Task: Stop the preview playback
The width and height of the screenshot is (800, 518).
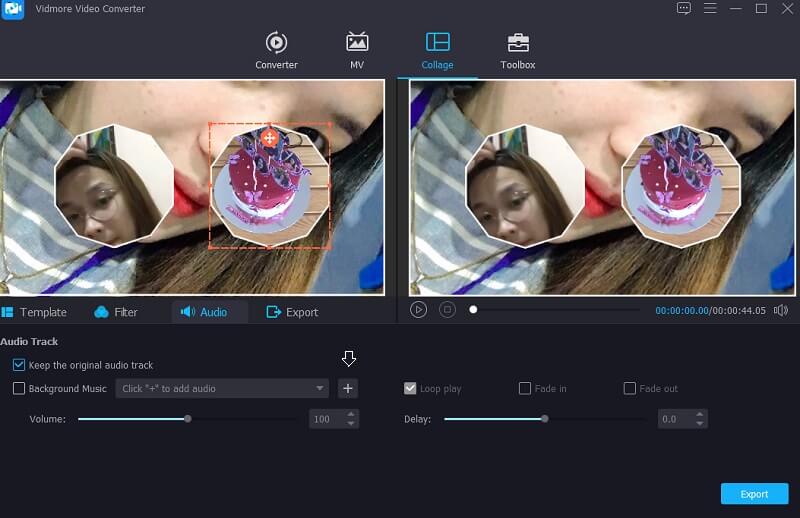Action: coord(447,310)
